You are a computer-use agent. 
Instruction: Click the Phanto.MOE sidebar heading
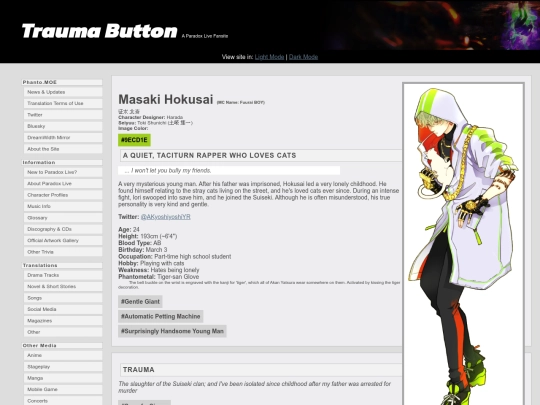tap(62, 82)
